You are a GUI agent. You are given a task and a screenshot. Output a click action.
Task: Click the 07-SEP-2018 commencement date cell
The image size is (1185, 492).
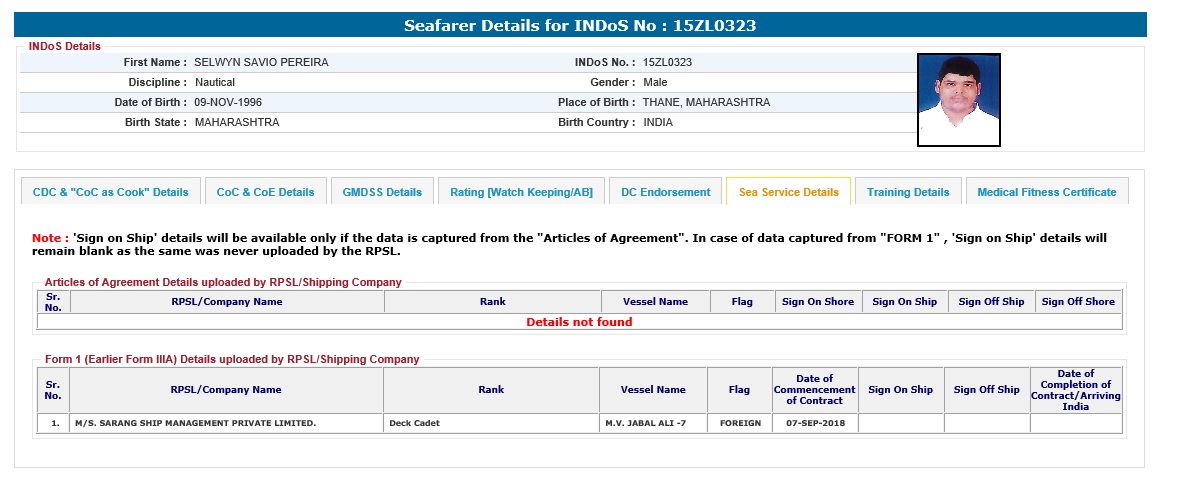pyautogui.click(x=814, y=423)
